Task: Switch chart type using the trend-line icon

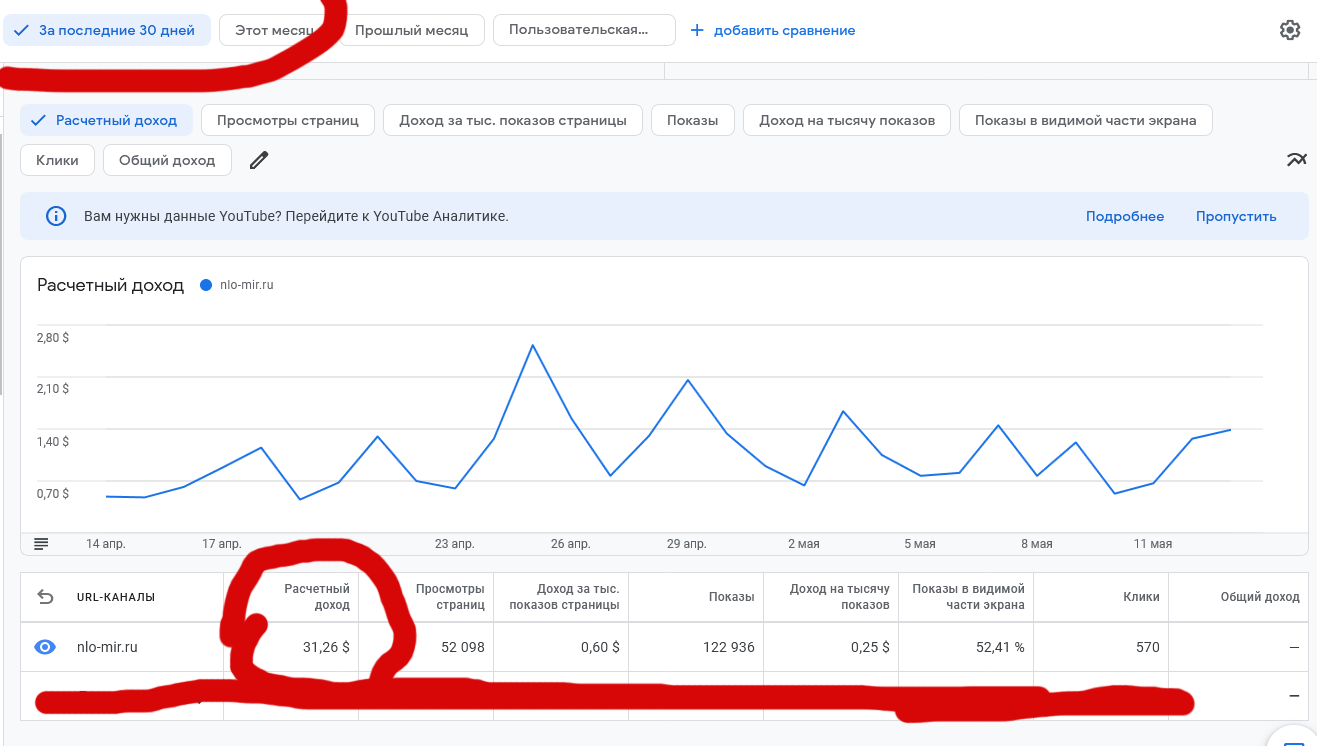Action: tap(1297, 160)
